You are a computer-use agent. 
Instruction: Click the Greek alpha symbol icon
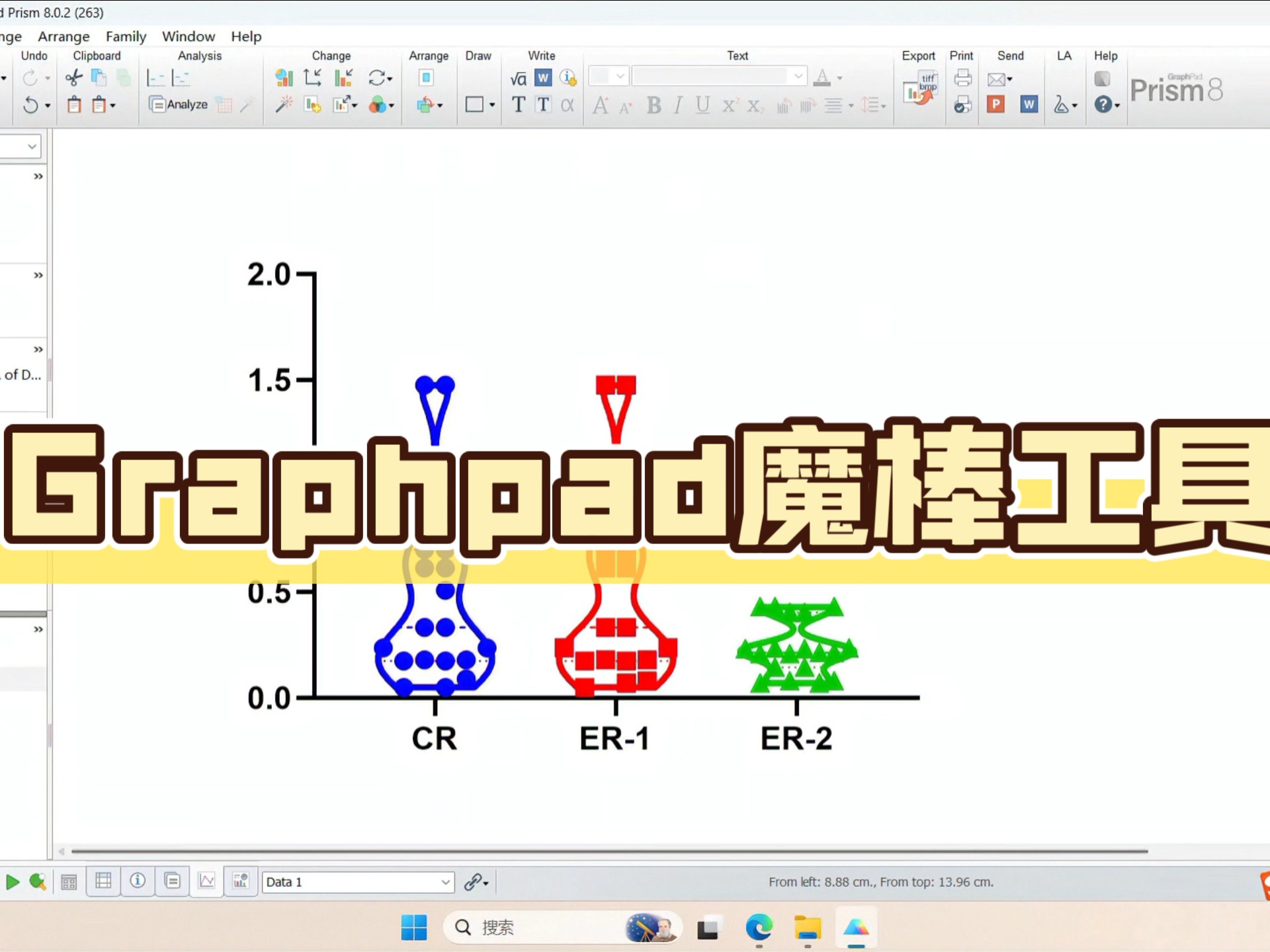568,104
